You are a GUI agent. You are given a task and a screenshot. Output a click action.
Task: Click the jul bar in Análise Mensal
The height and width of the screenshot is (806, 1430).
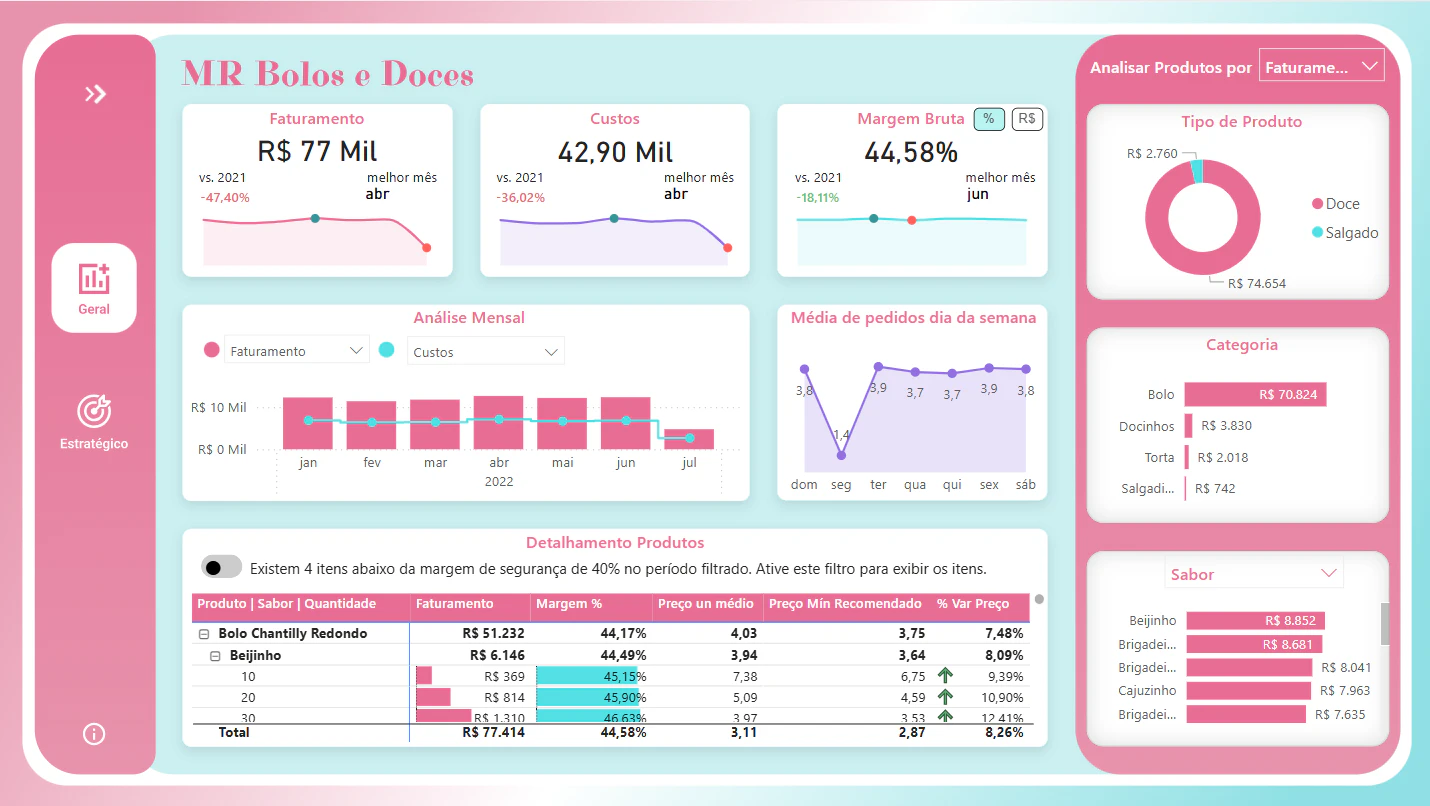click(689, 439)
